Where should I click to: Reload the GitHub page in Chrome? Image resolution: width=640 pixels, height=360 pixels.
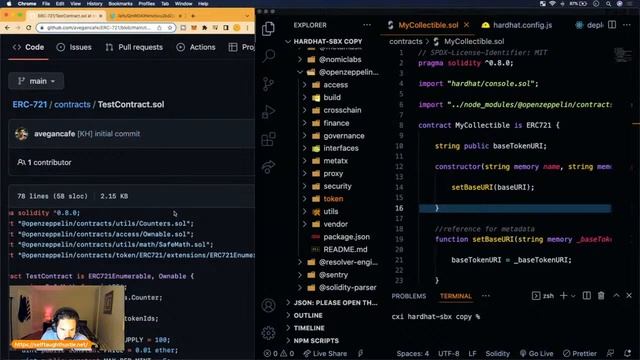click(28, 27)
